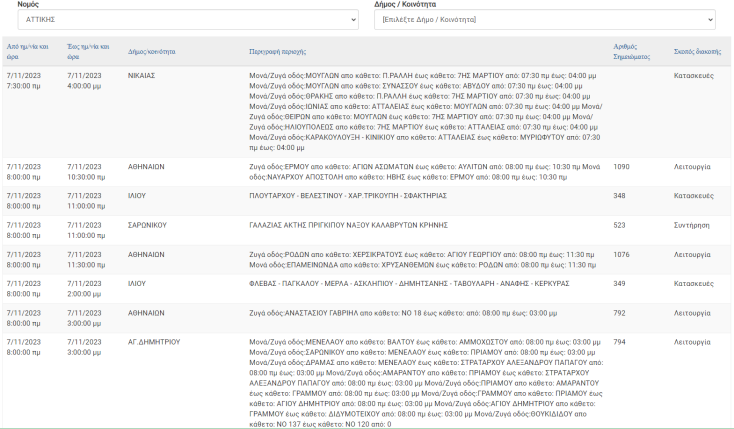Click note number 523

pos(619,225)
